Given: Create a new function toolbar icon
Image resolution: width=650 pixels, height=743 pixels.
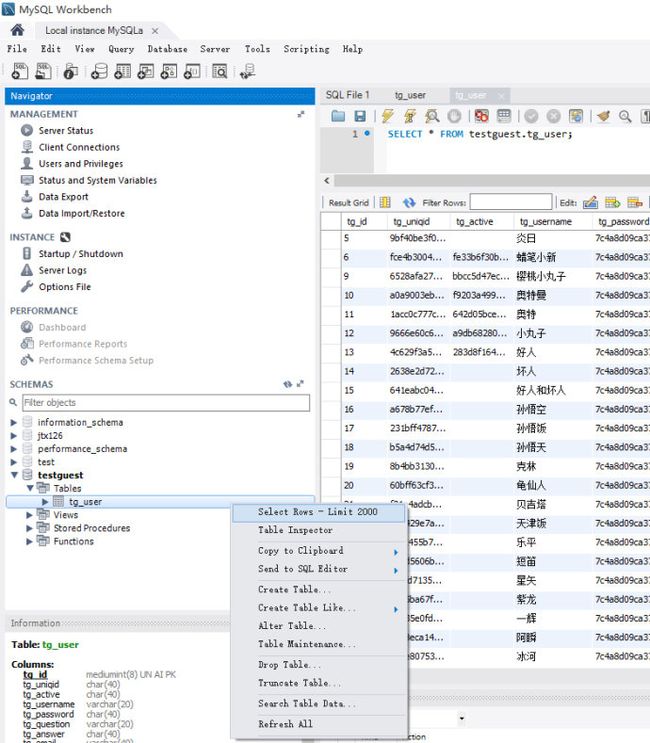Looking at the screenshot, I should pos(192,71).
